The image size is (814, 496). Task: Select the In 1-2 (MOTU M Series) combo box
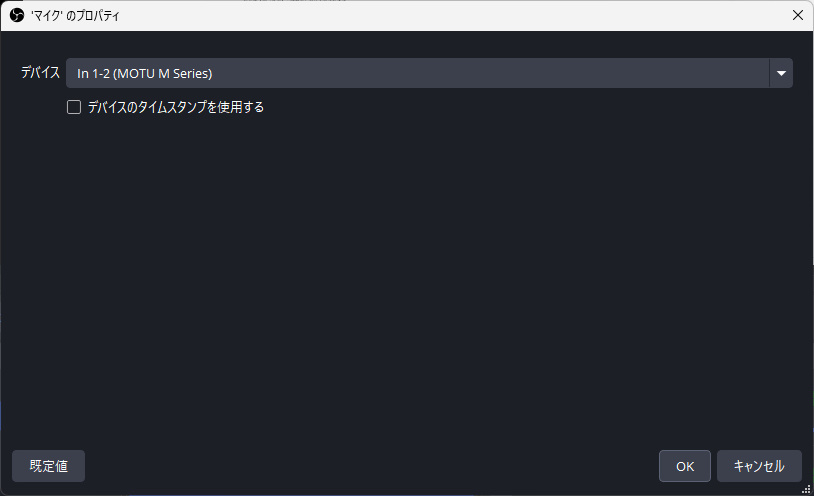[x=417, y=73]
